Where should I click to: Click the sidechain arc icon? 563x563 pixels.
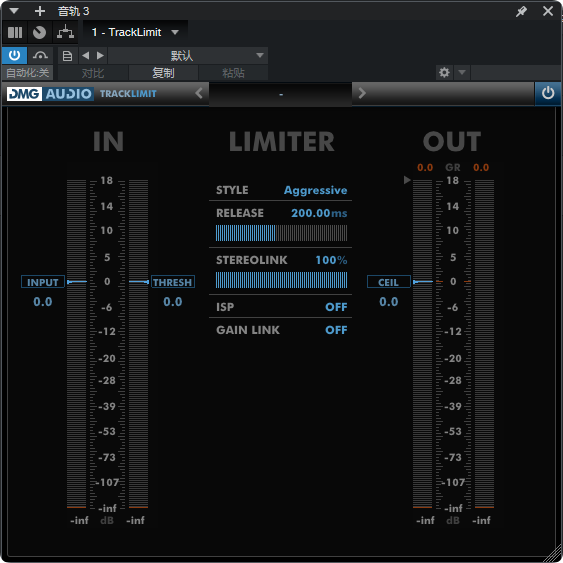[x=40, y=56]
